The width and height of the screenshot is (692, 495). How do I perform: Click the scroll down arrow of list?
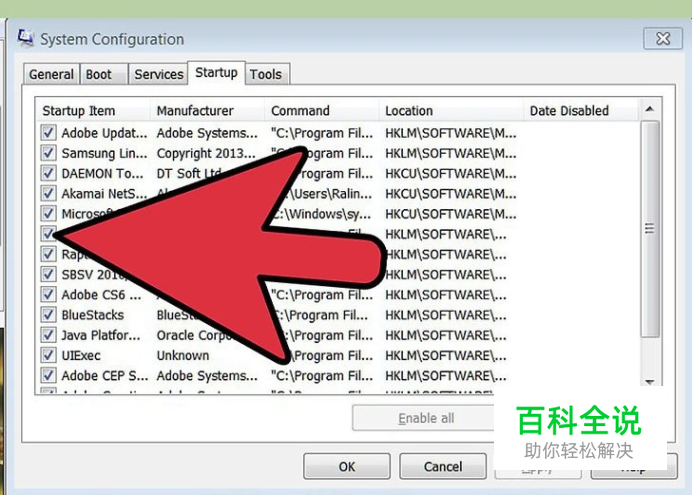click(650, 382)
